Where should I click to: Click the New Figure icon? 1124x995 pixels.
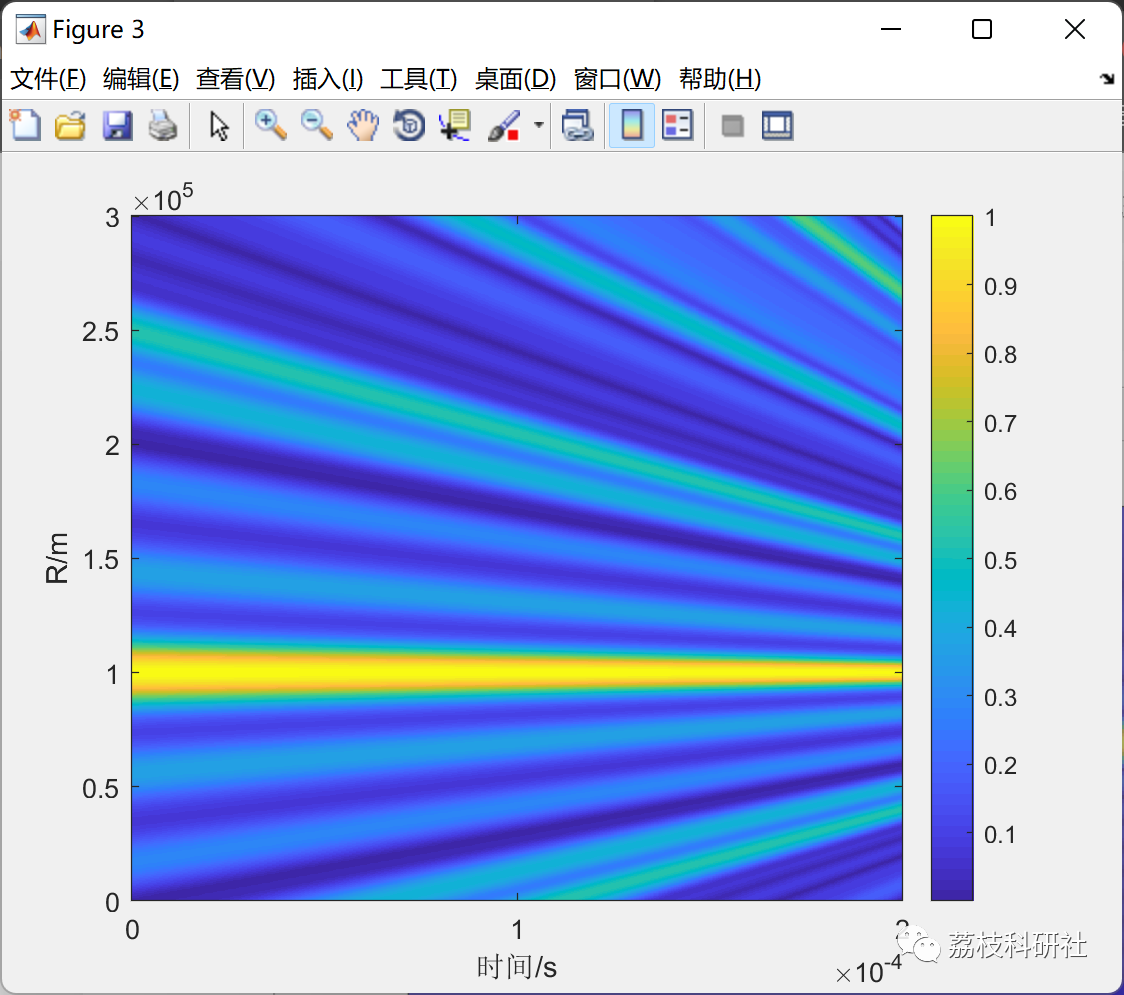[25, 125]
